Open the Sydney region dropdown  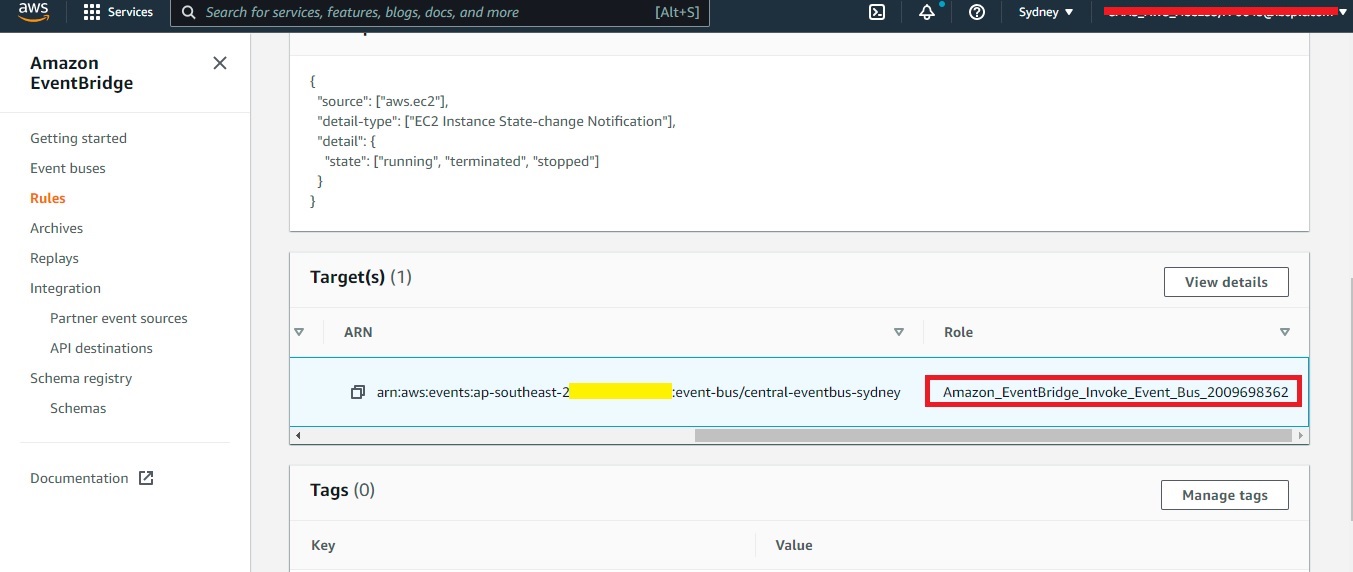click(1045, 12)
